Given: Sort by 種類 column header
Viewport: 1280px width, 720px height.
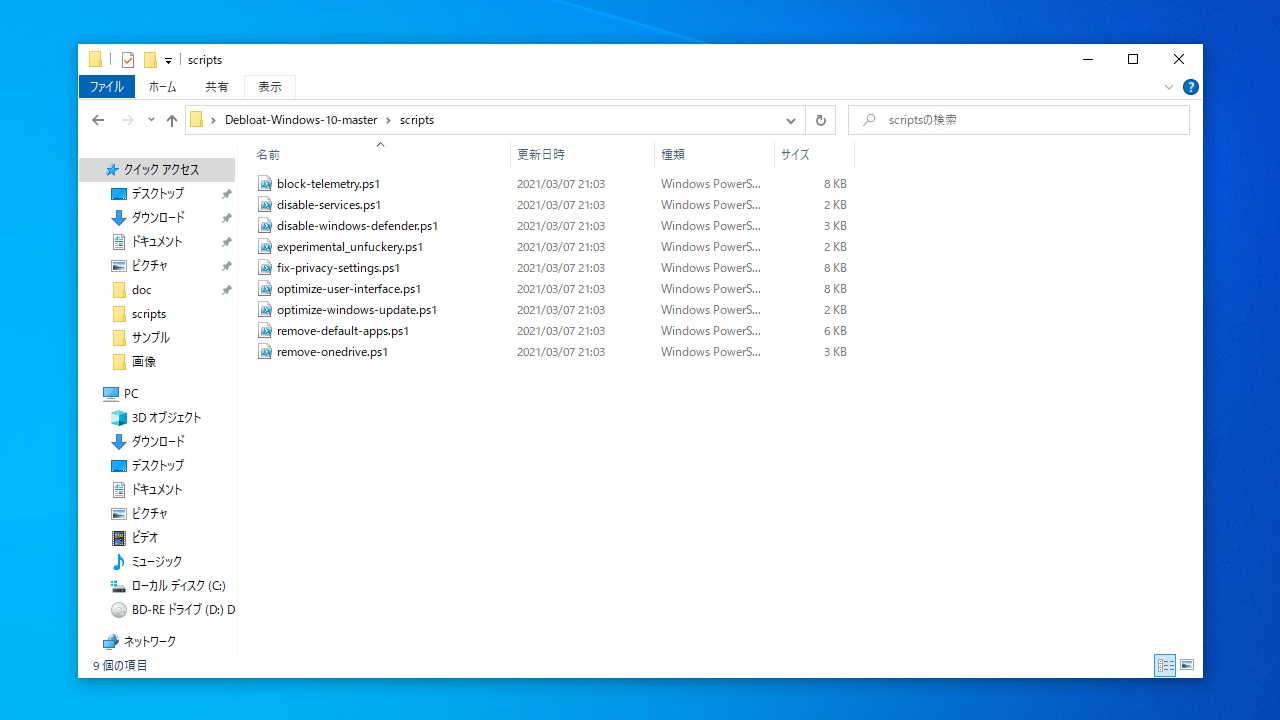Looking at the screenshot, I should point(714,155).
